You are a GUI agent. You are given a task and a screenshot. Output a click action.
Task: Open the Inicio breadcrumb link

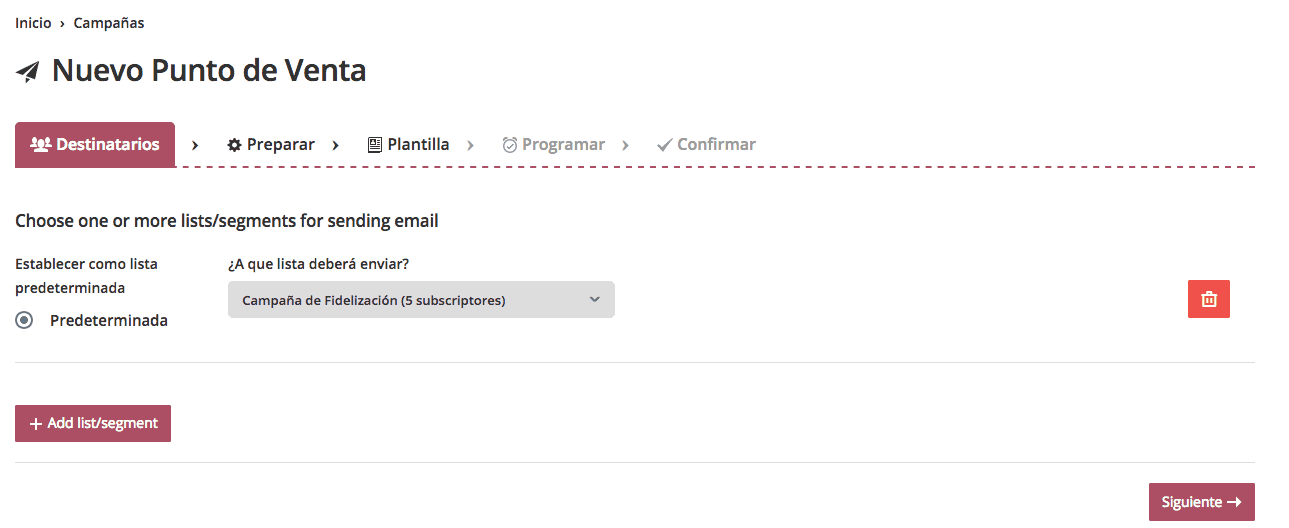pyautogui.click(x=33, y=23)
